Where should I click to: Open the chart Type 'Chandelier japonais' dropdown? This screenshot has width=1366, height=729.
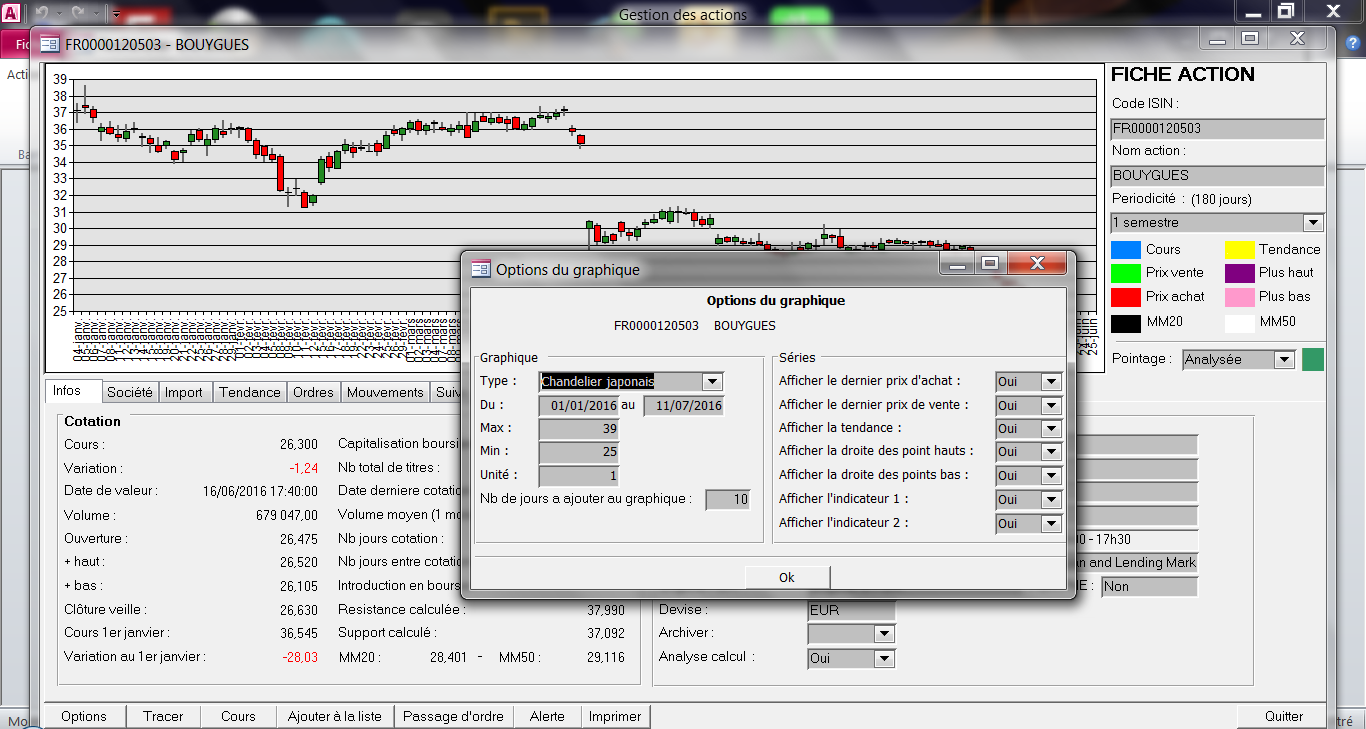[x=712, y=381]
